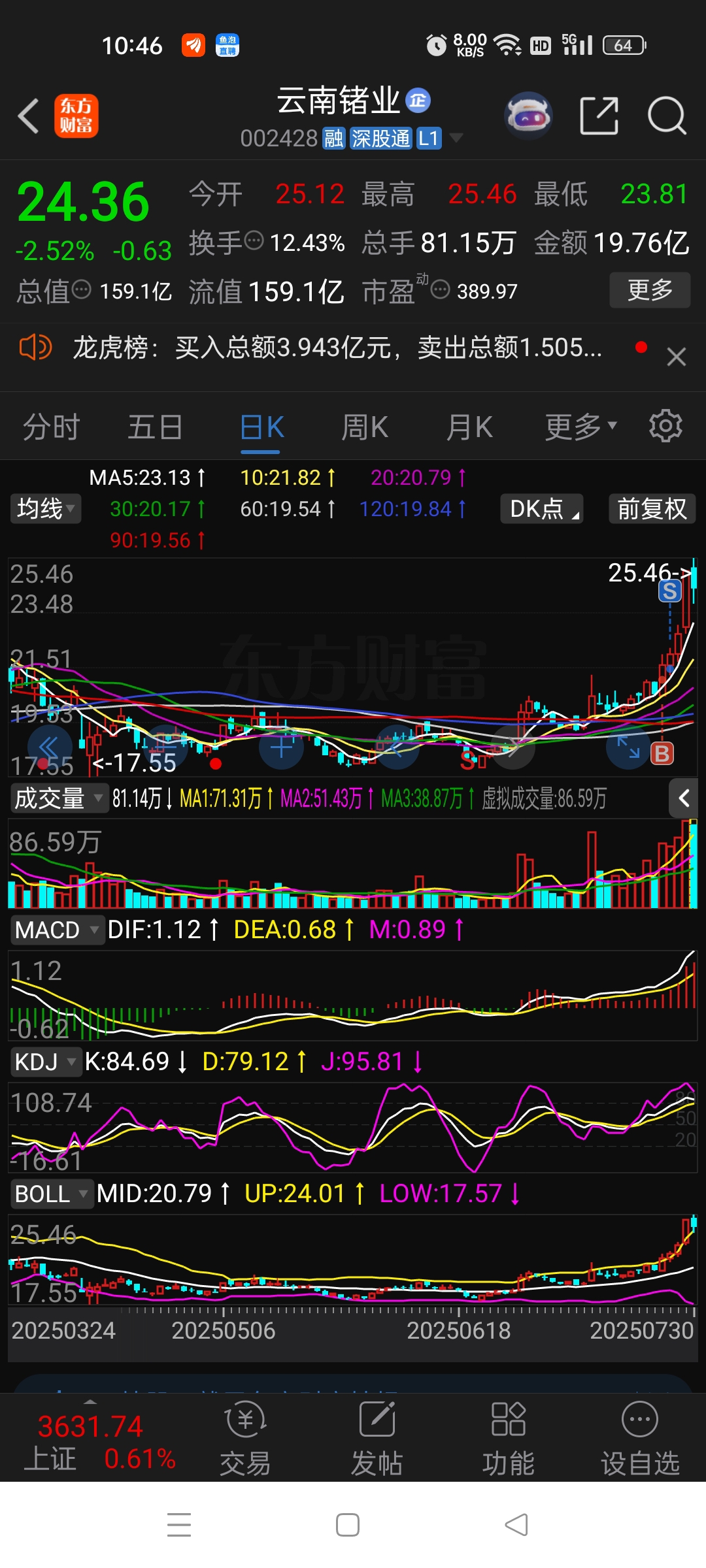
Task: Tap the 换手 info circle icon
Action: coord(254,241)
